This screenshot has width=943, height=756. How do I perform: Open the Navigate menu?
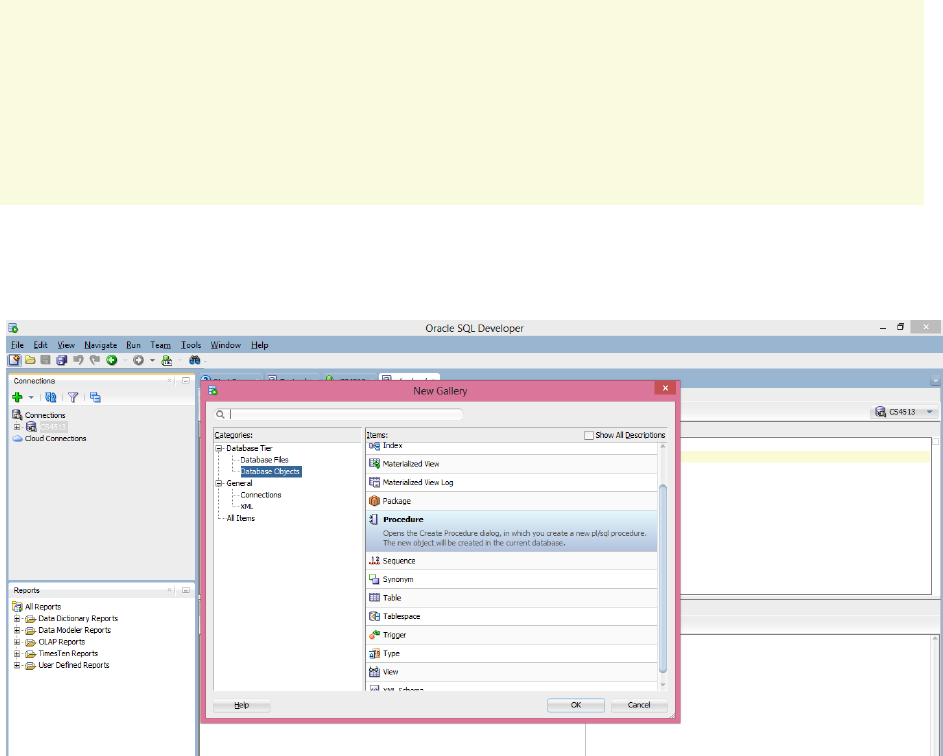pos(100,345)
